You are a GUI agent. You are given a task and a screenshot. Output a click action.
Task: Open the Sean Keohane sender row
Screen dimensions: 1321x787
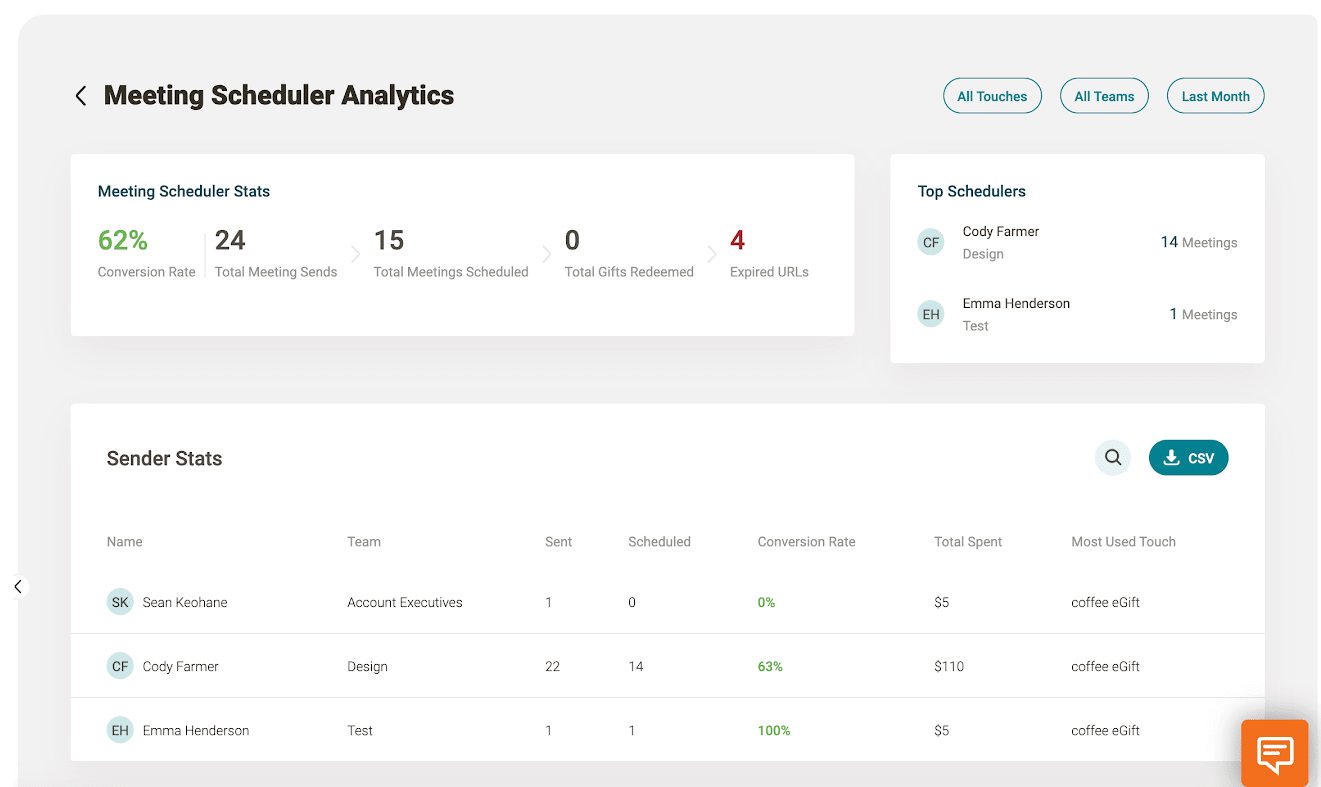coord(667,602)
